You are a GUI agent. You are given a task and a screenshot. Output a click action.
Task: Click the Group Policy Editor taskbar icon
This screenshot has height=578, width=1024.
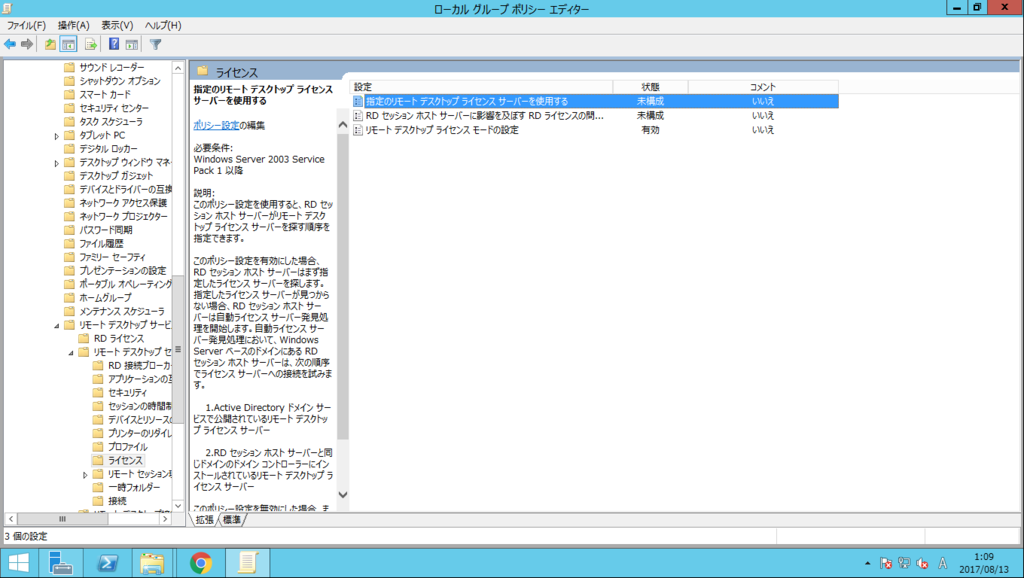point(248,563)
